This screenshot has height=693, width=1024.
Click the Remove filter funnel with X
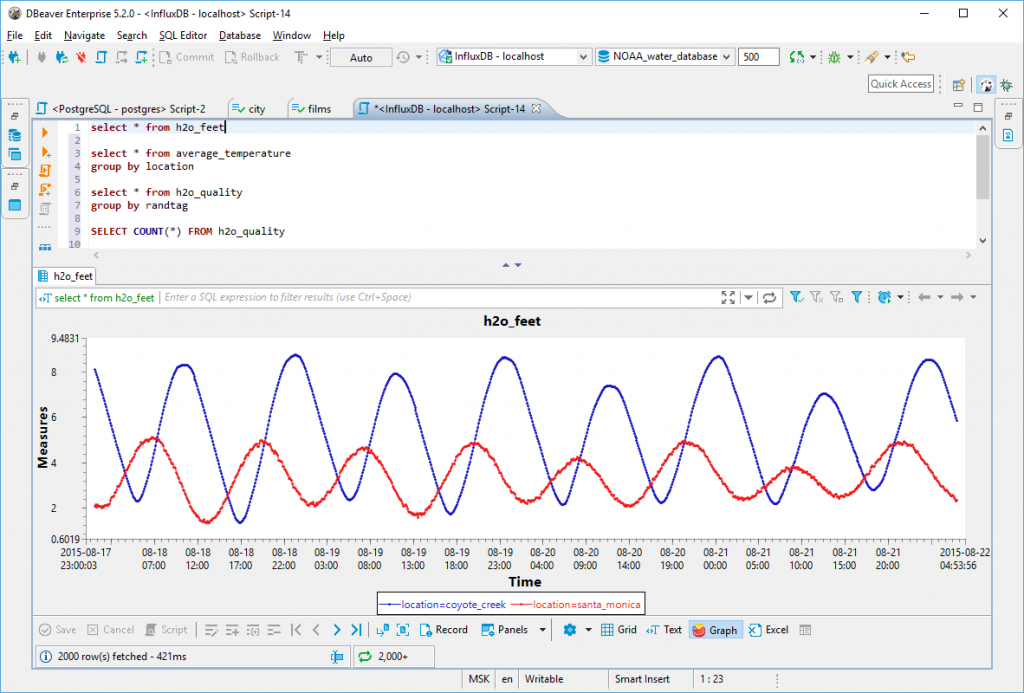(816, 298)
